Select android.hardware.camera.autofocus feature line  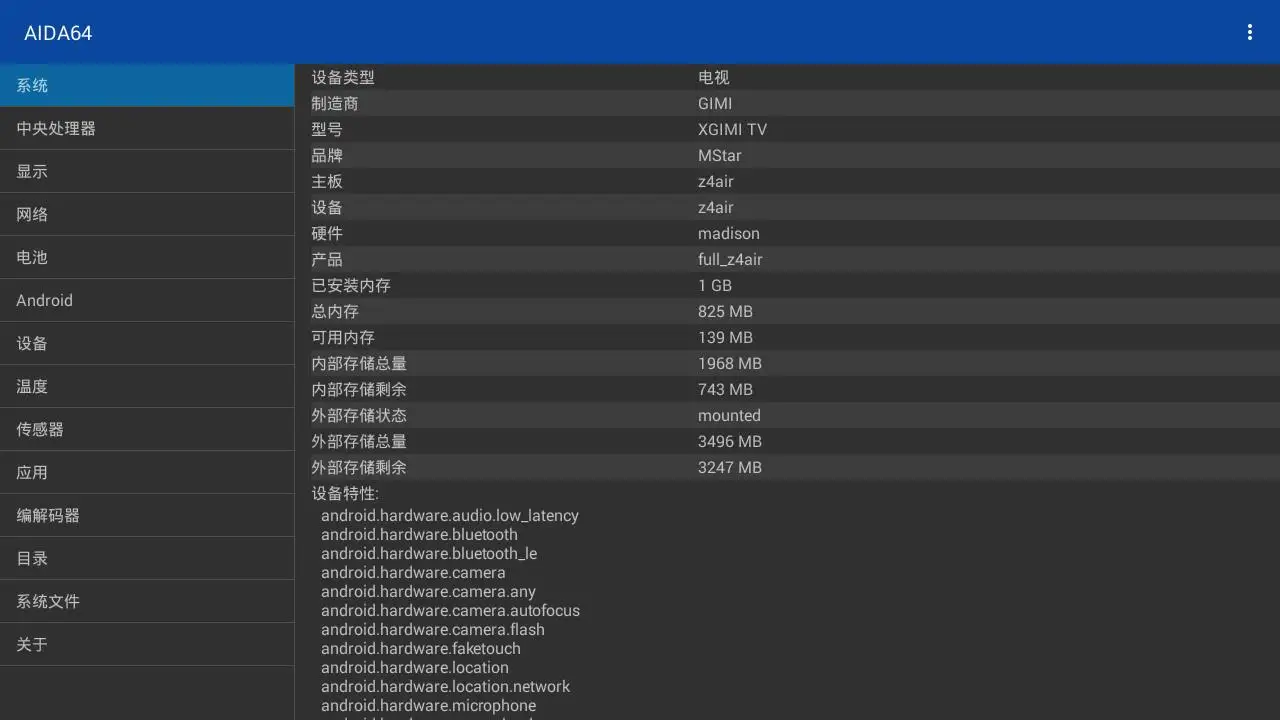[450, 611]
